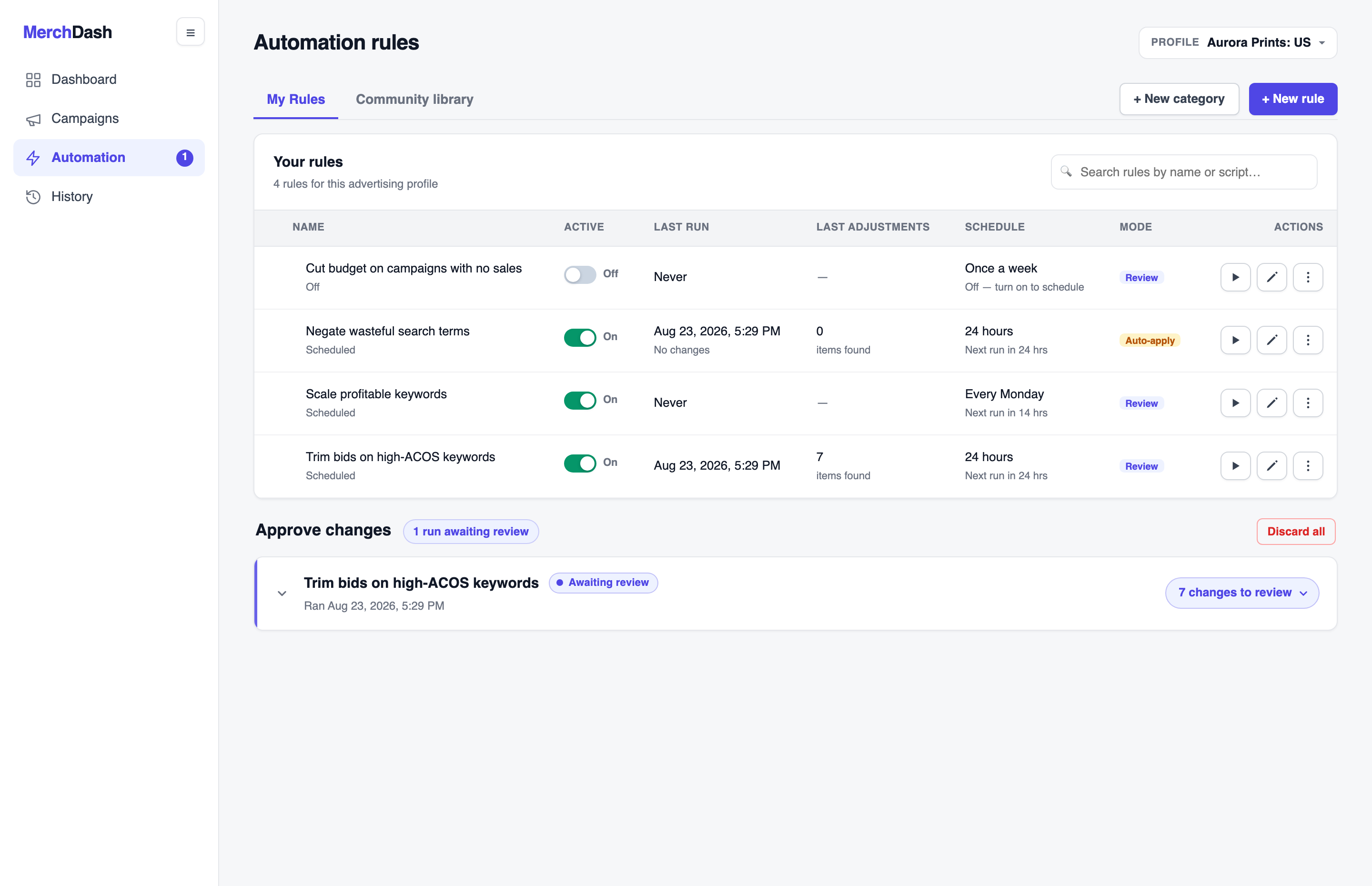Open Campaigns from the sidebar
This screenshot has height=886, width=1372.
(109, 119)
